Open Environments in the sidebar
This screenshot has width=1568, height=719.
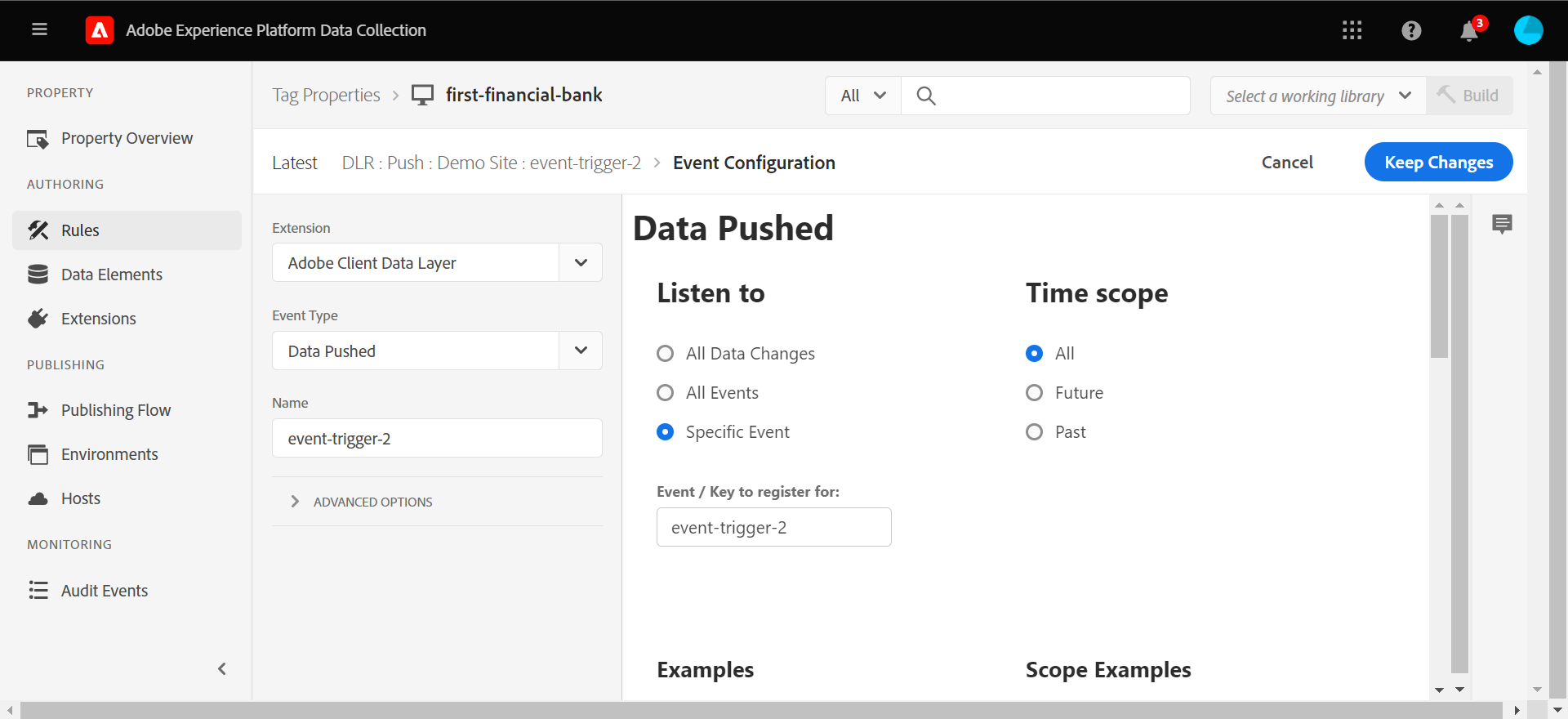coord(127,454)
